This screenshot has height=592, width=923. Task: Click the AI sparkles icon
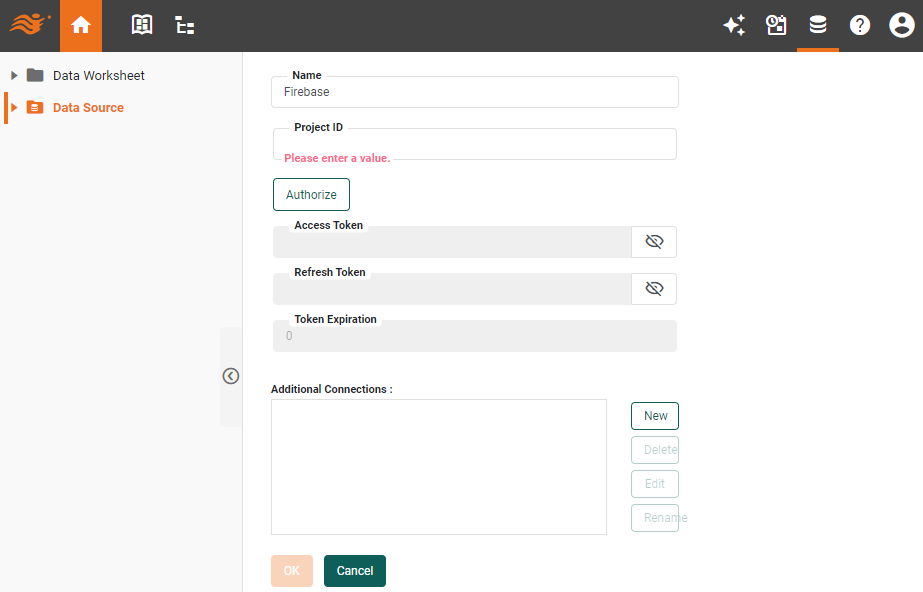735,25
